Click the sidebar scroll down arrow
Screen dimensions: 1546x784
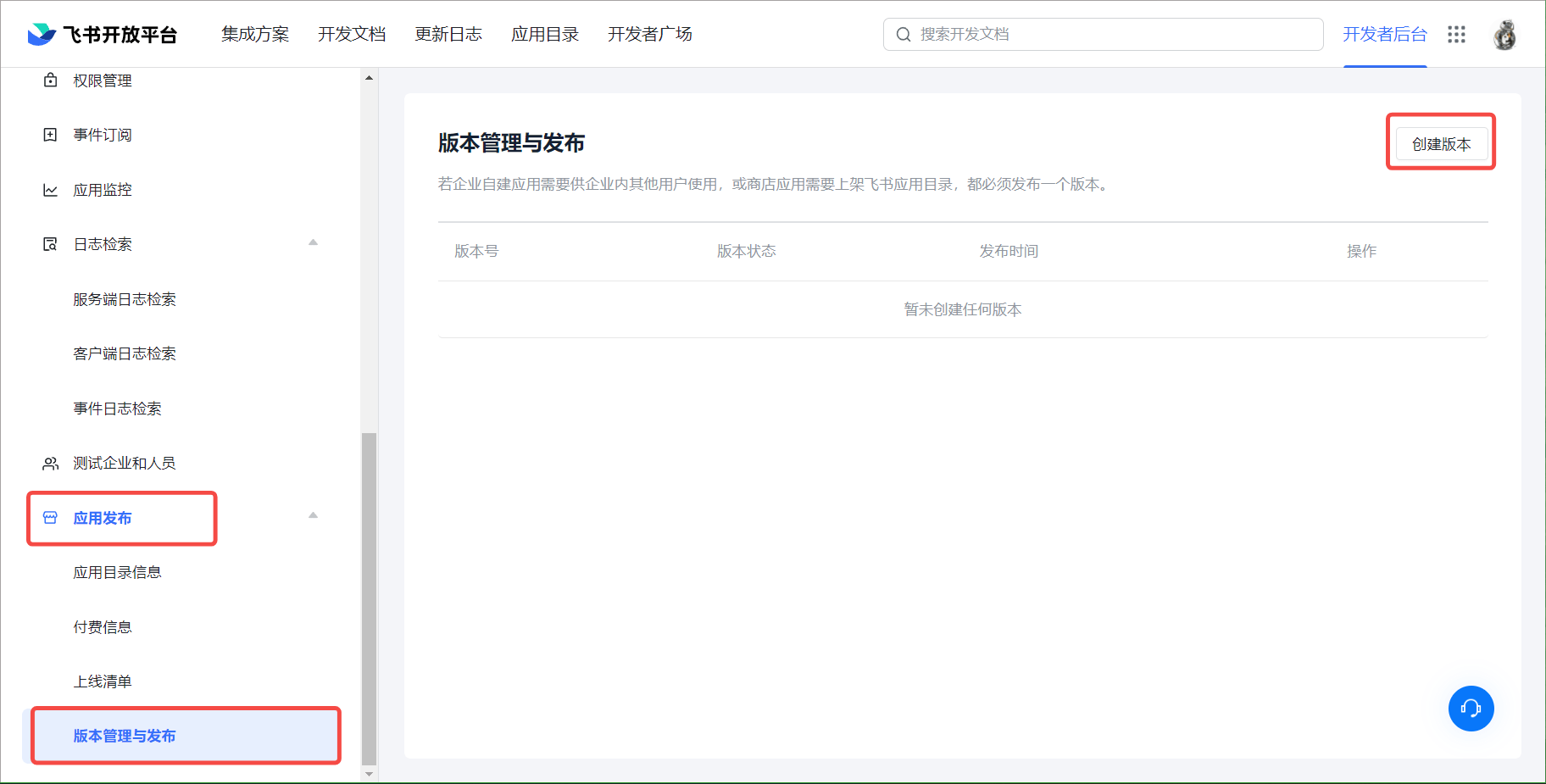pos(369,774)
